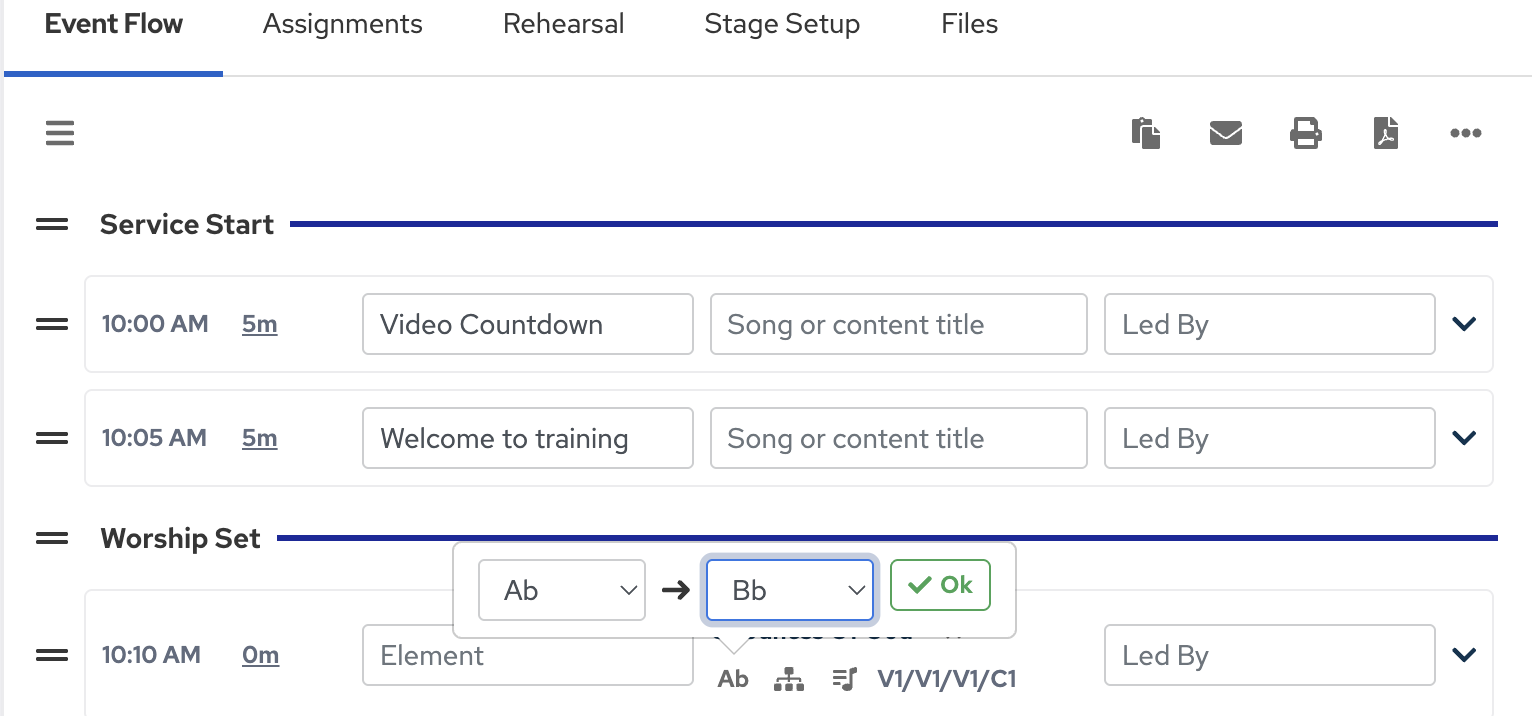Click the 5m duration link at 10:00 AM
The width and height of the screenshot is (1532, 716).
tap(259, 324)
